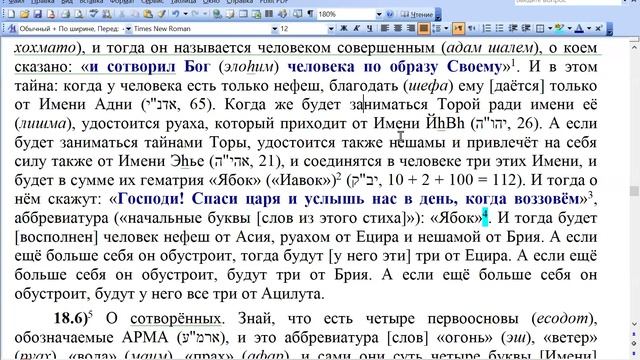The image size is (640, 360).
Task: Save the document with the floppy icon
Action: (38, 14)
